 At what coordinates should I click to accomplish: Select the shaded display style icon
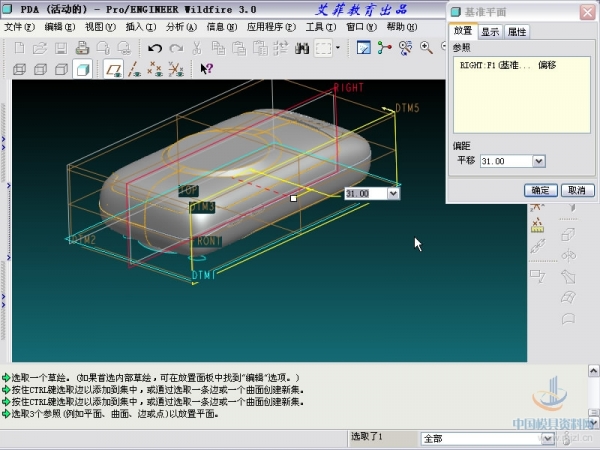click(x=82, y=69)
